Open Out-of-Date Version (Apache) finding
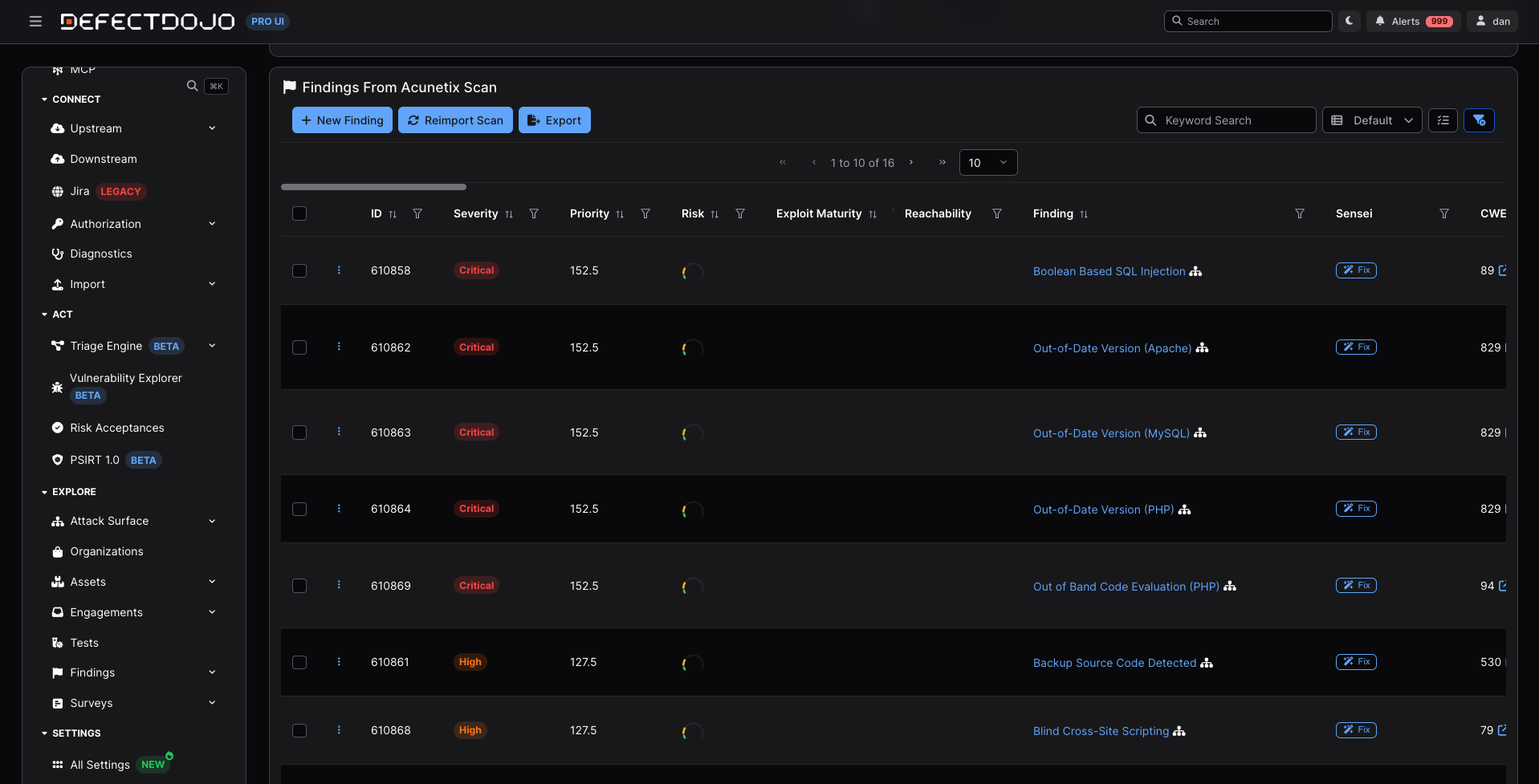This screenshot has width=1539, height=784. [x=1112, y=348]
